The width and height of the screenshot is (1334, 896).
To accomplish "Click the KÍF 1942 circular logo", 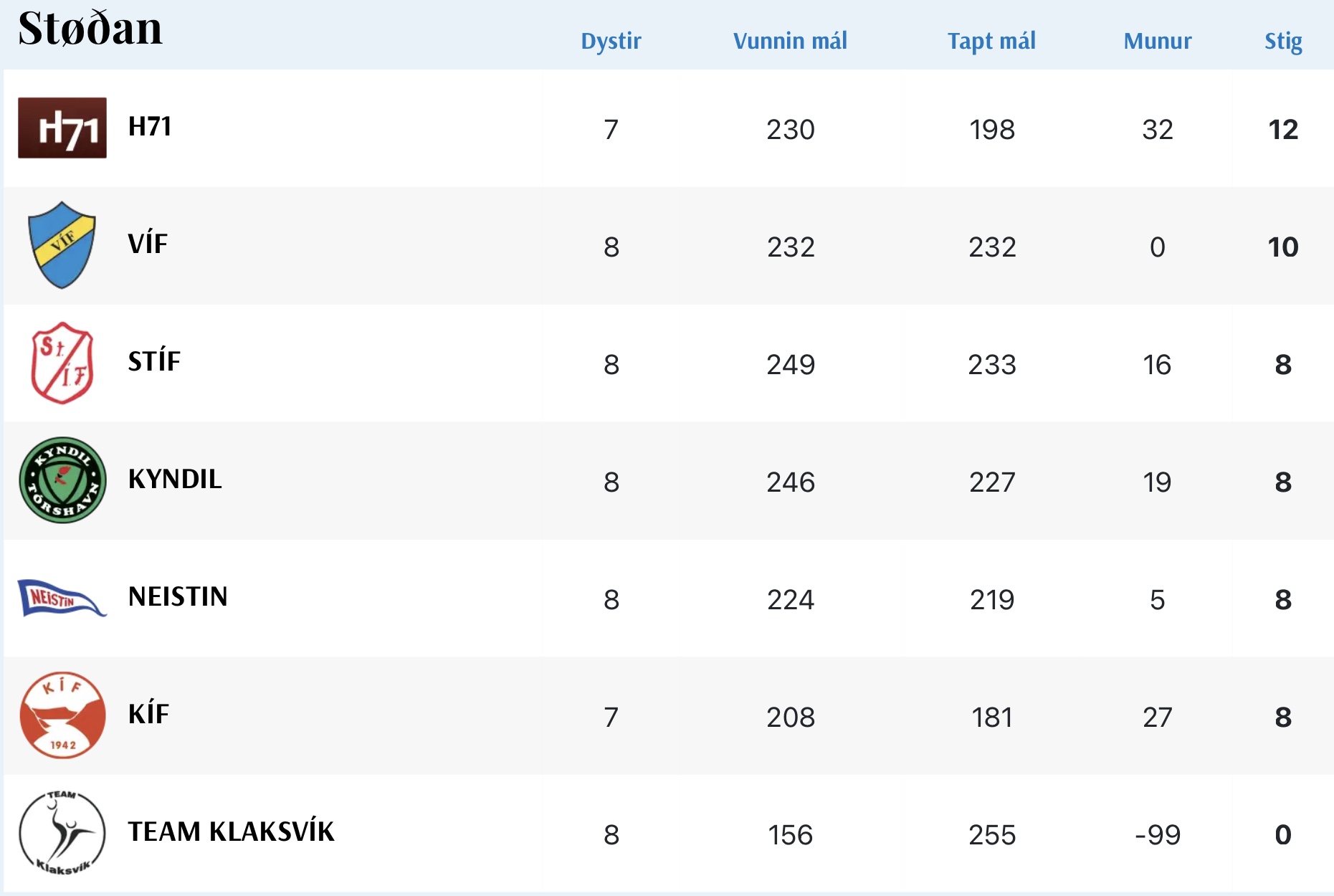I will tap(62, 715).
